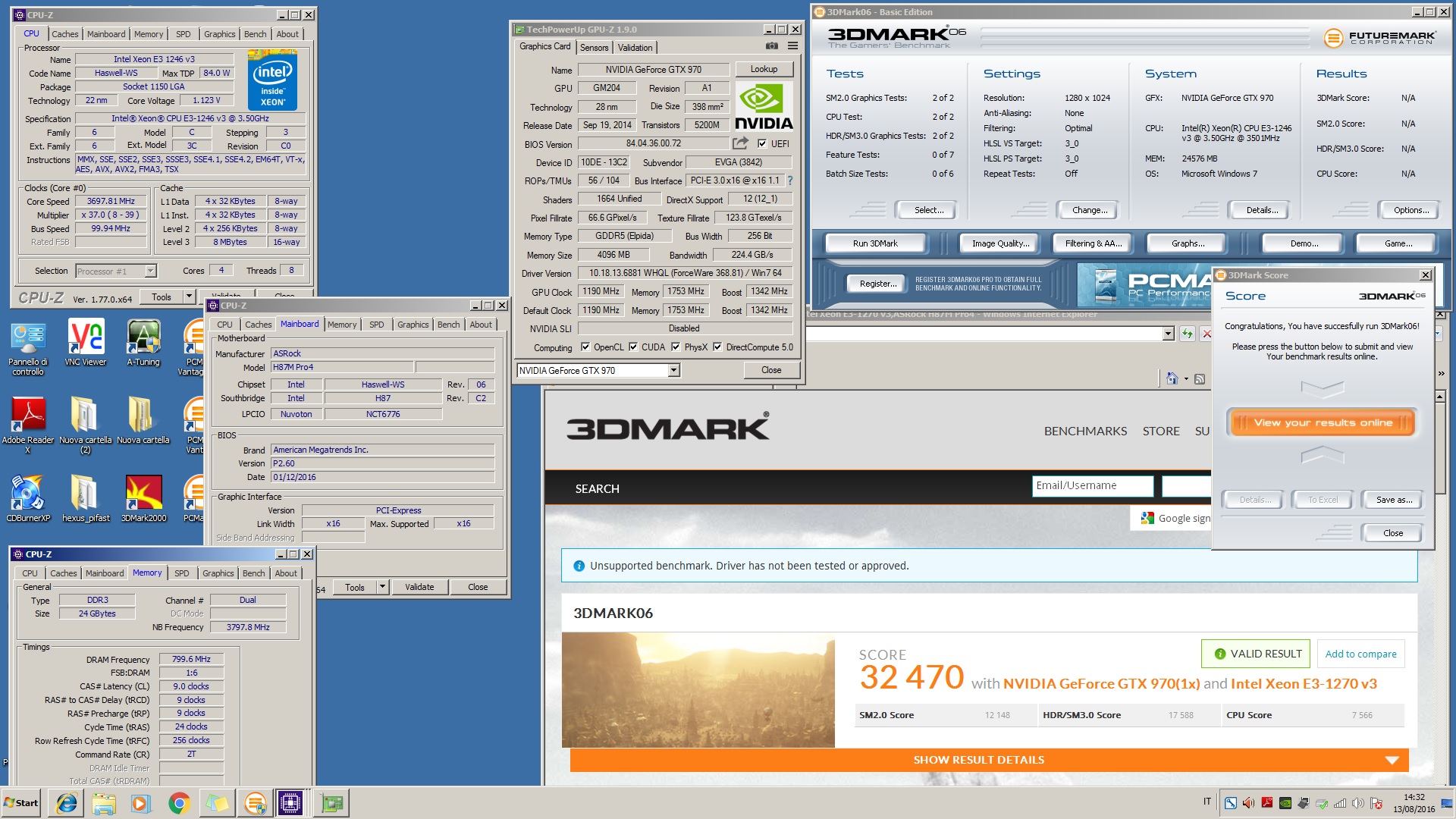Toggle DirectCompute 5.0 checkbox

717,347
